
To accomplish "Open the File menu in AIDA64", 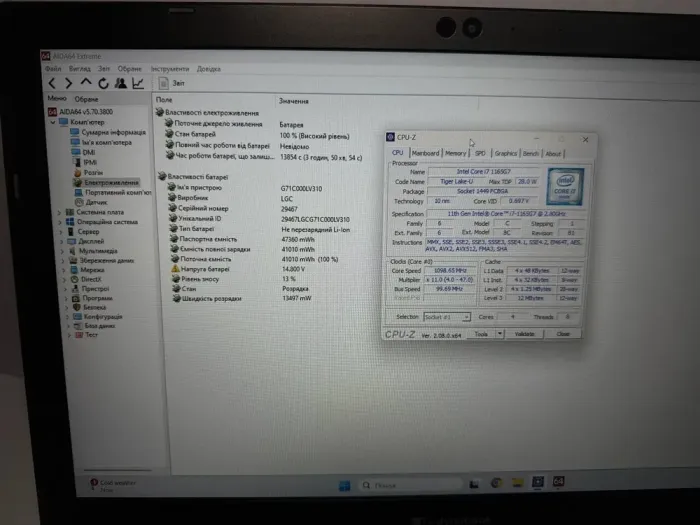I will pyautogui.click(x=51, y=69).
